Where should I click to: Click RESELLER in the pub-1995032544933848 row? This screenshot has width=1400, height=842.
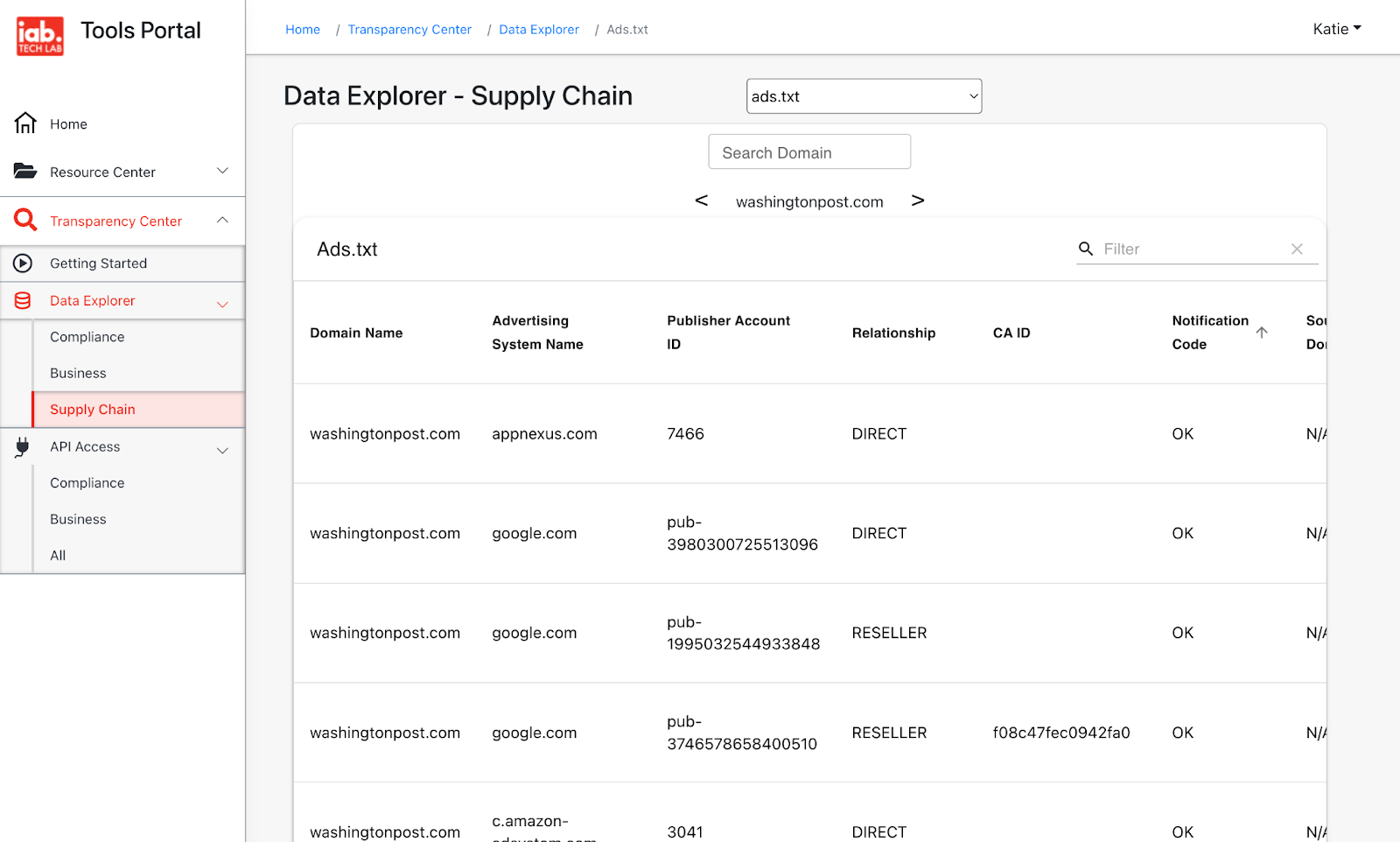tap(889, 633)
